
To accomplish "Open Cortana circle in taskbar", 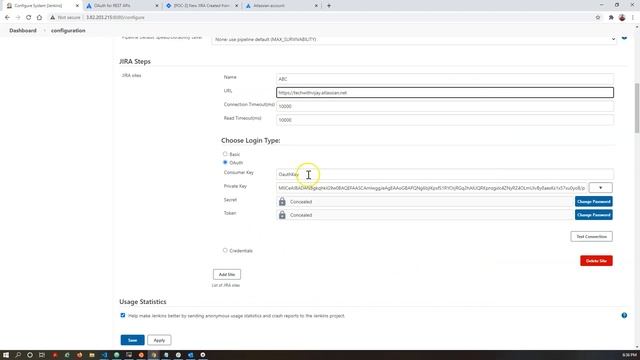I will 30,355.
